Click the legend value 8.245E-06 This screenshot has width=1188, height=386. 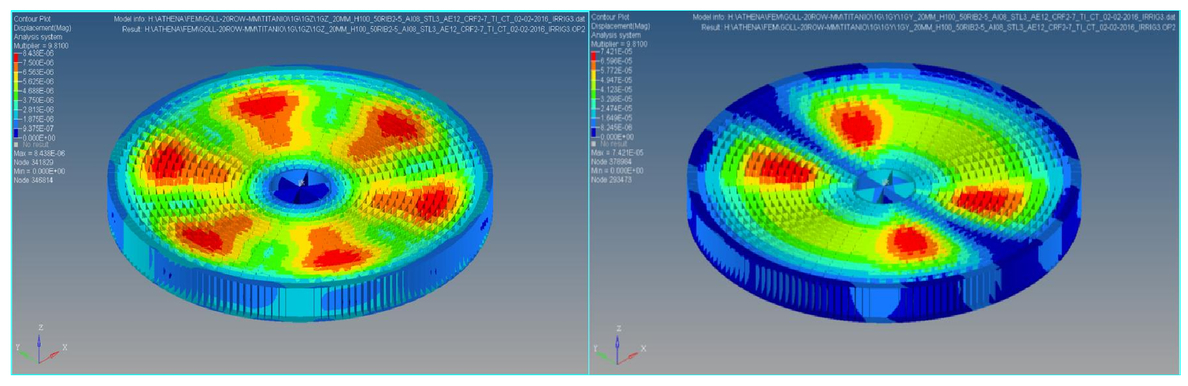(617, 127)
